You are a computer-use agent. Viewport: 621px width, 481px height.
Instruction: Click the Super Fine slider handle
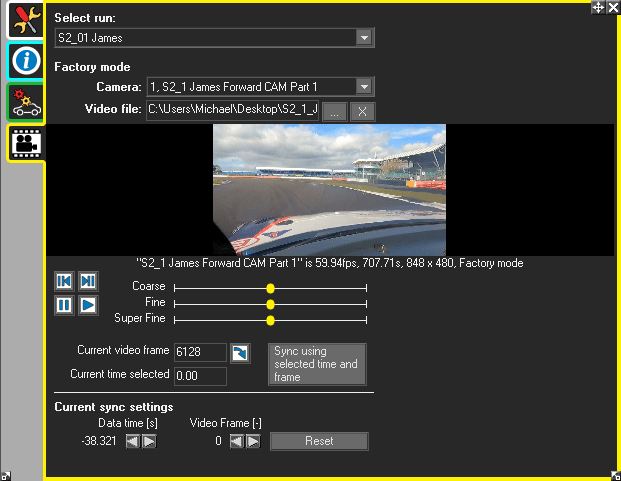(x=270, y=320)
